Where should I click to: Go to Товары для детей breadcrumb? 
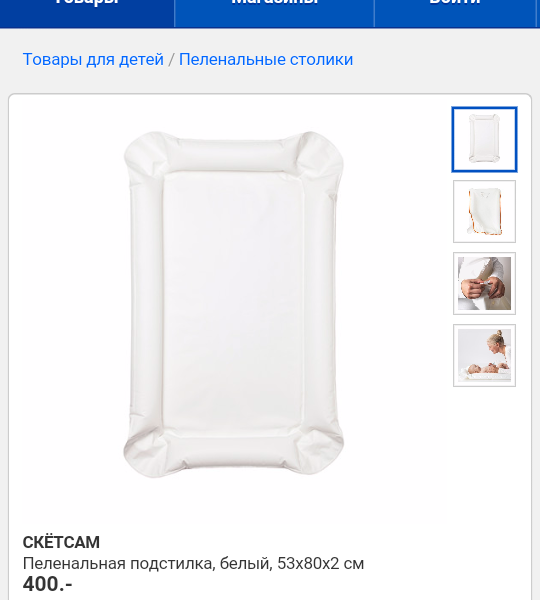point(93,60)
